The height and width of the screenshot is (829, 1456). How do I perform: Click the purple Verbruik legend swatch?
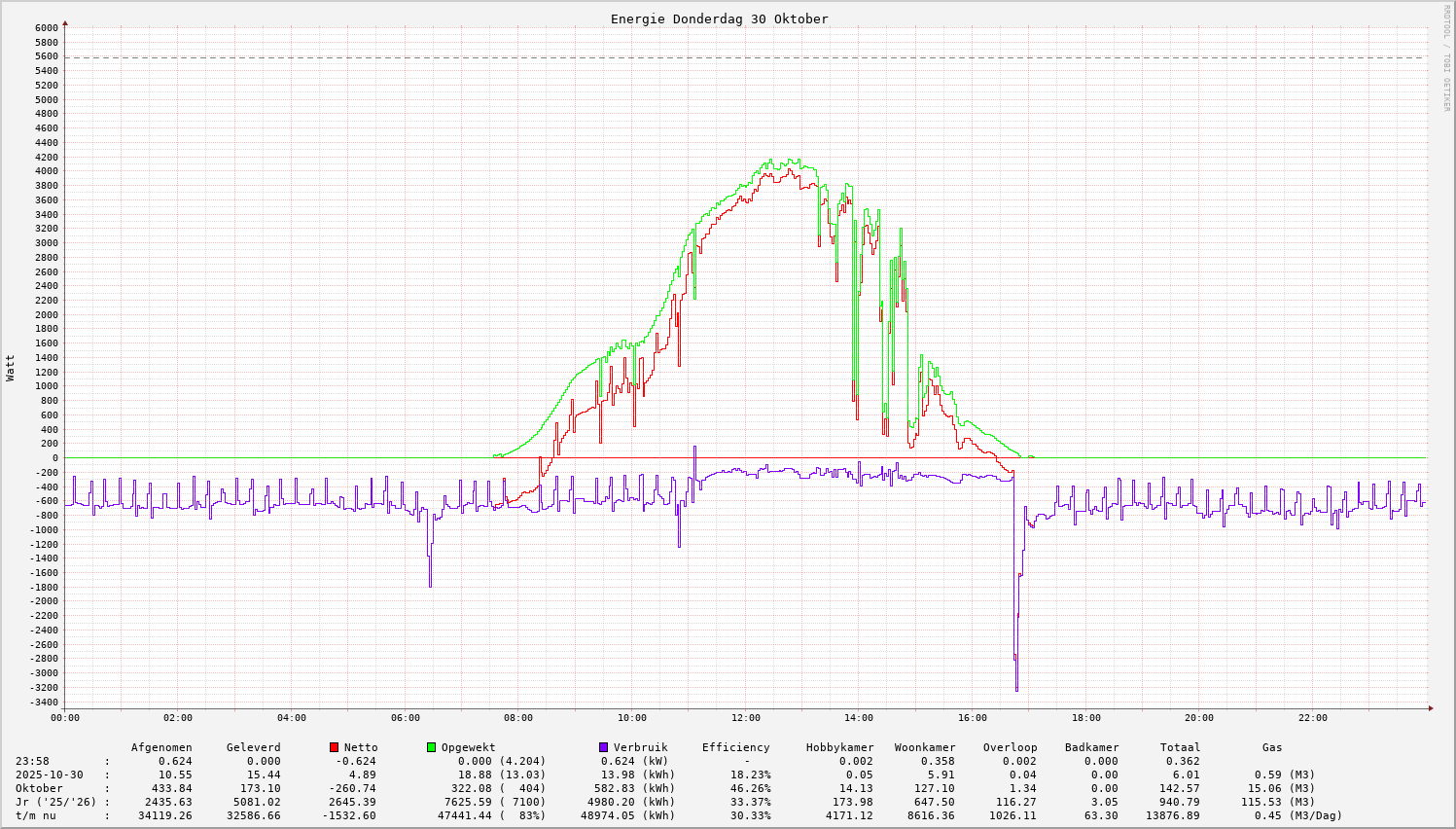tap(604, 747)
